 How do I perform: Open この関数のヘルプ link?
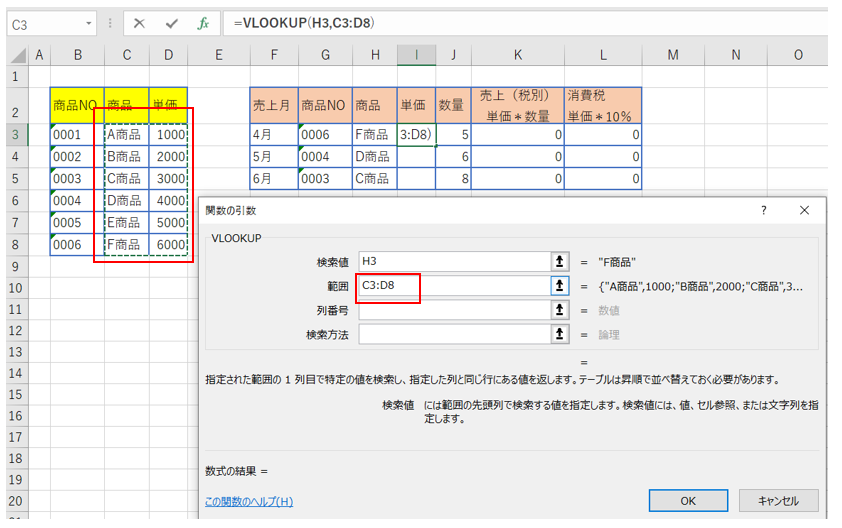pos(249,501)
